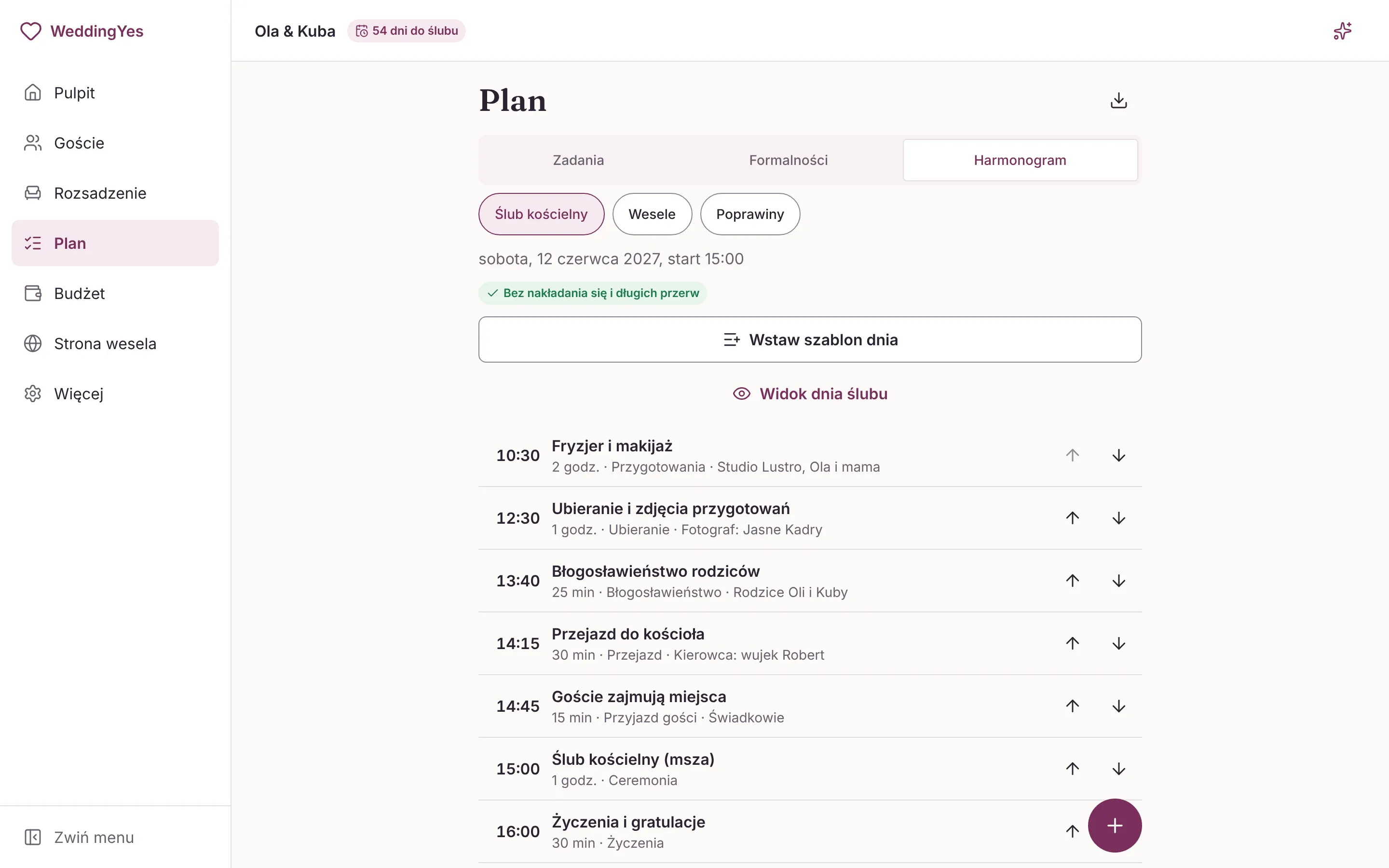Switch to the Formalności tab
This screenshot has height=868, width=1389.
coord(788,160)
